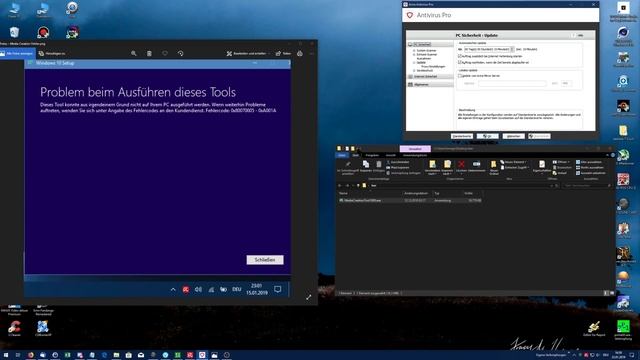Click the print icon in Photos toolbar
The width and height of the screenshot is (640, 360).
point(300,53)
